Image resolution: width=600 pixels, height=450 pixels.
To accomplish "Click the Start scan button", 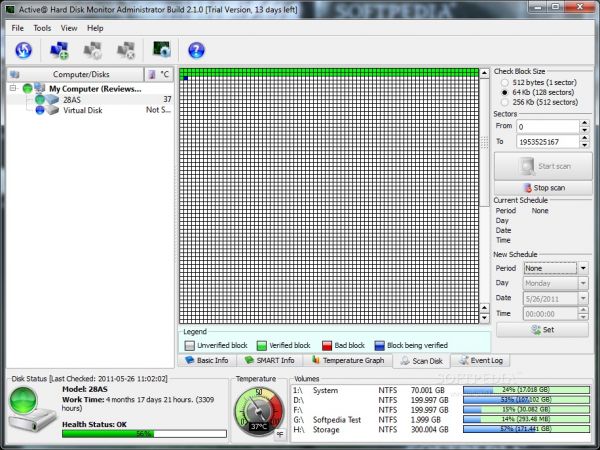I will [x=543, y=166].
